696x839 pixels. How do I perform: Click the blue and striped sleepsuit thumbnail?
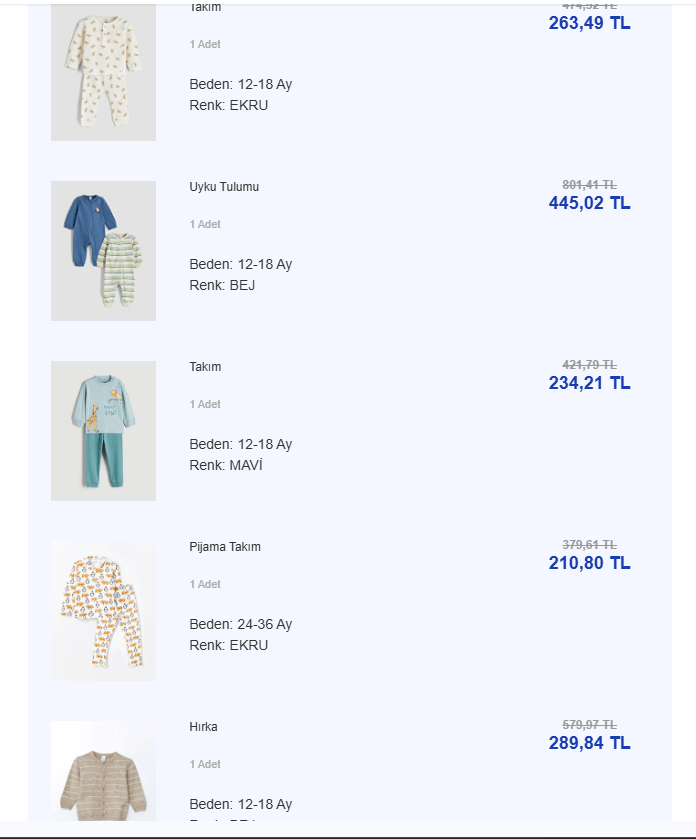pyautogui.click(x=103, y=251)
